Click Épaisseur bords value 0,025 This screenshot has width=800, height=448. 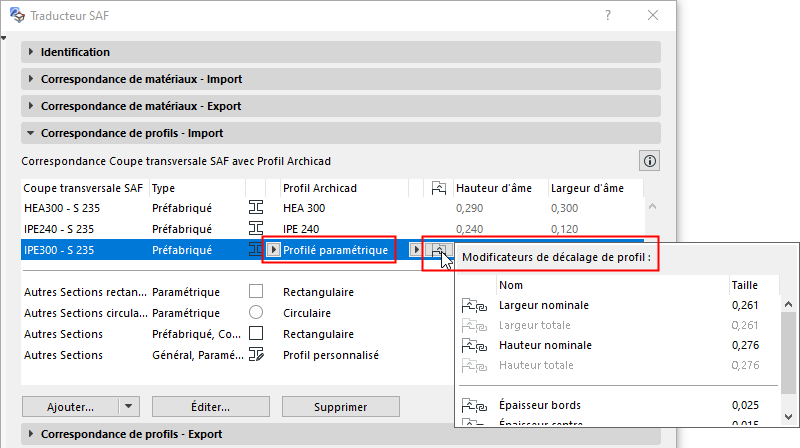(x=745, y=405)
